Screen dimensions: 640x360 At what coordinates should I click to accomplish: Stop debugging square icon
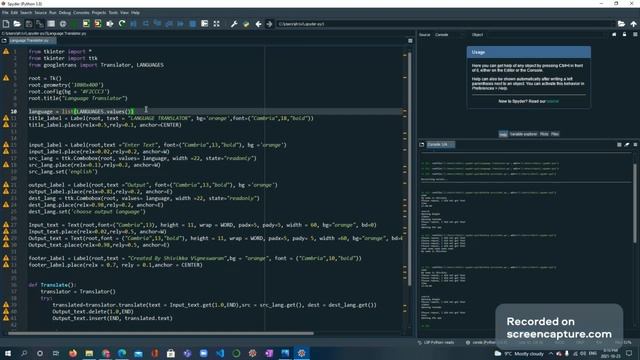pyautogui.click(x=192, y=24)
